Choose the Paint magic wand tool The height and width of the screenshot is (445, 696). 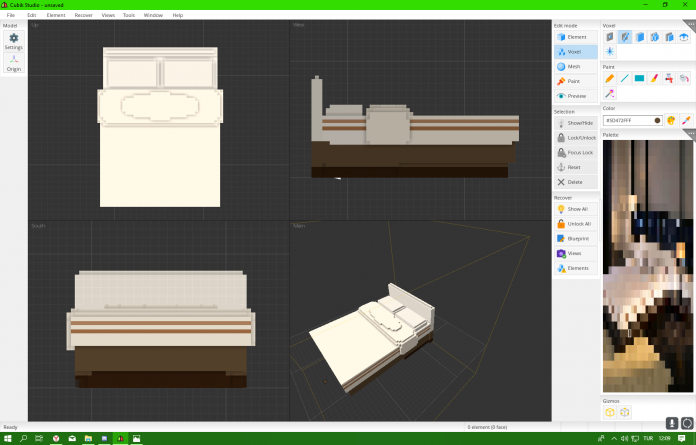[x=610, y=93]
